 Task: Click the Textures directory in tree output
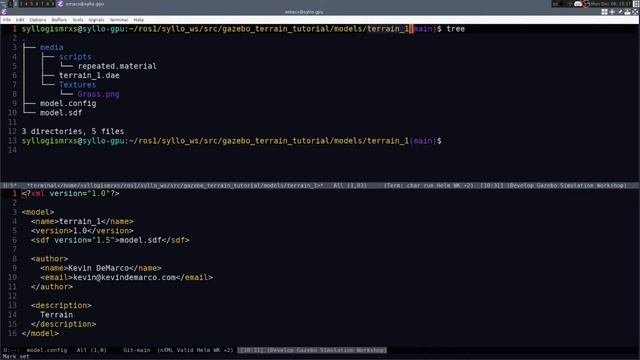tap(78, 85)
